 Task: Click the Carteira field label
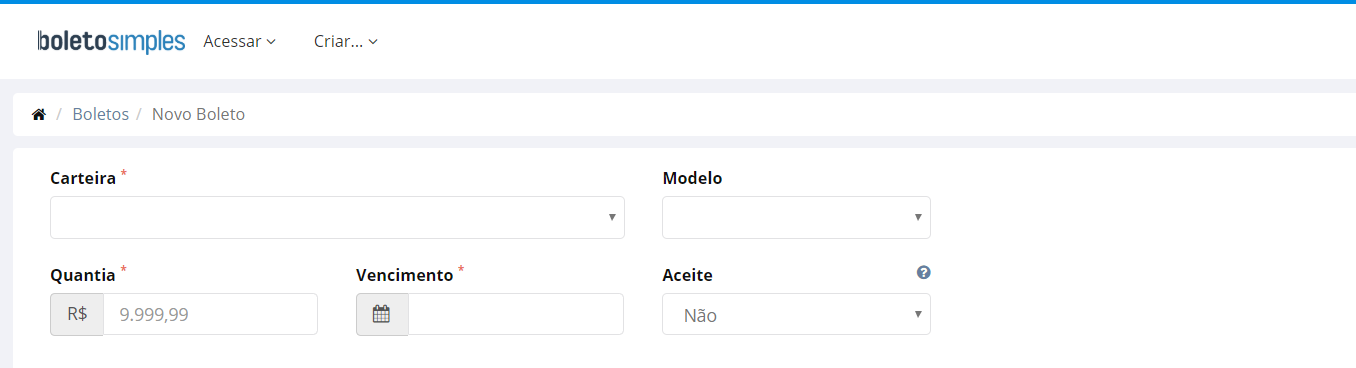[x=83, y=178]
